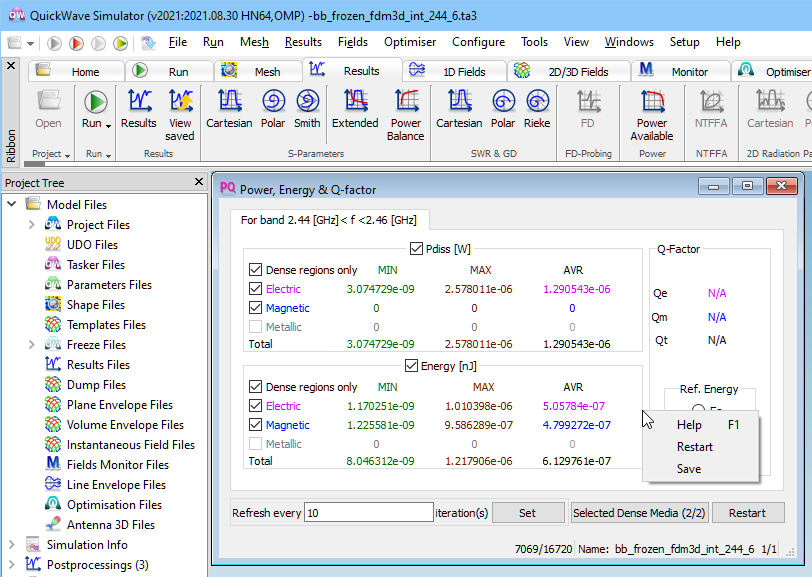Click the FD-Probing FD icon
Image resolution: width=812 pixels, height=577 pixels.
point(588,100)
